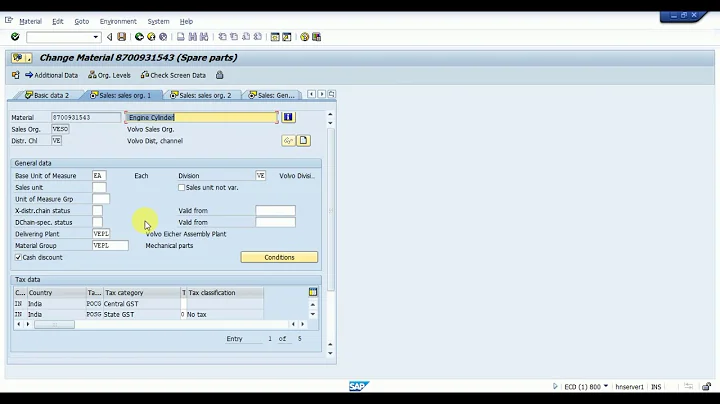The height and width of the screenshot is (404, 720).
Task: Click the Unit of Measure Grp field
Action: point(101,199)
